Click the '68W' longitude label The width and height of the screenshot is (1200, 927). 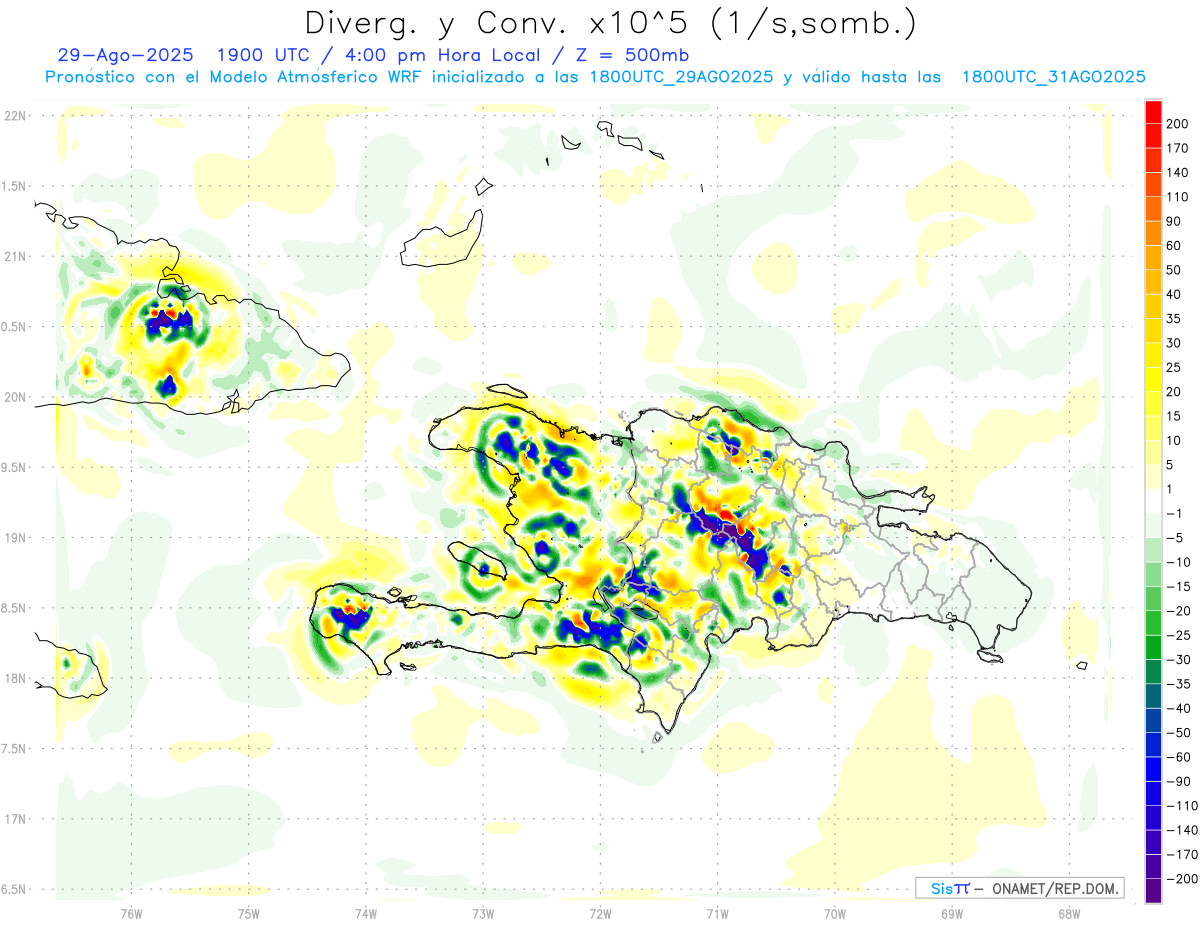point(1068,913)
